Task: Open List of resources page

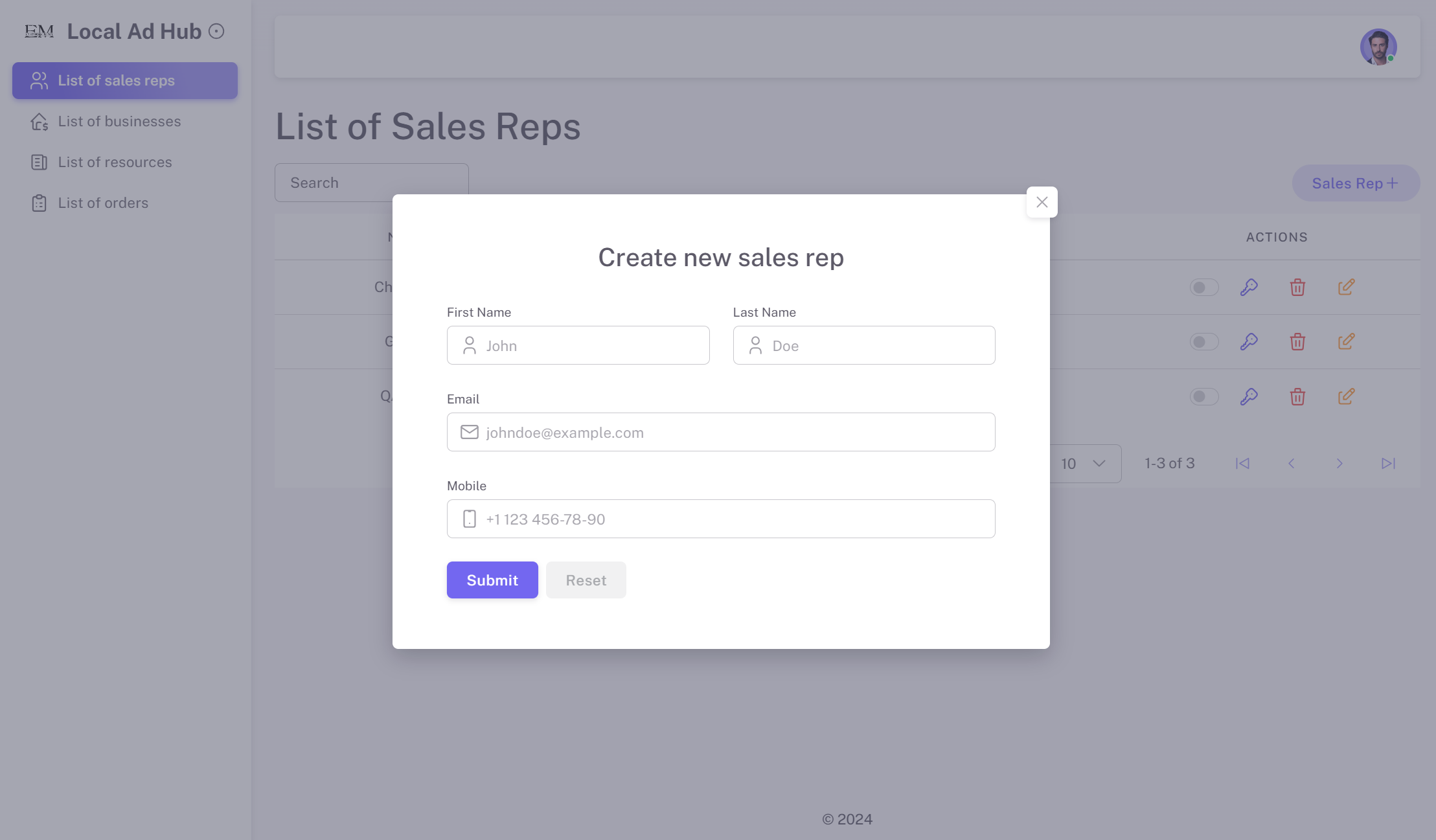Action: tap(125, 162)
